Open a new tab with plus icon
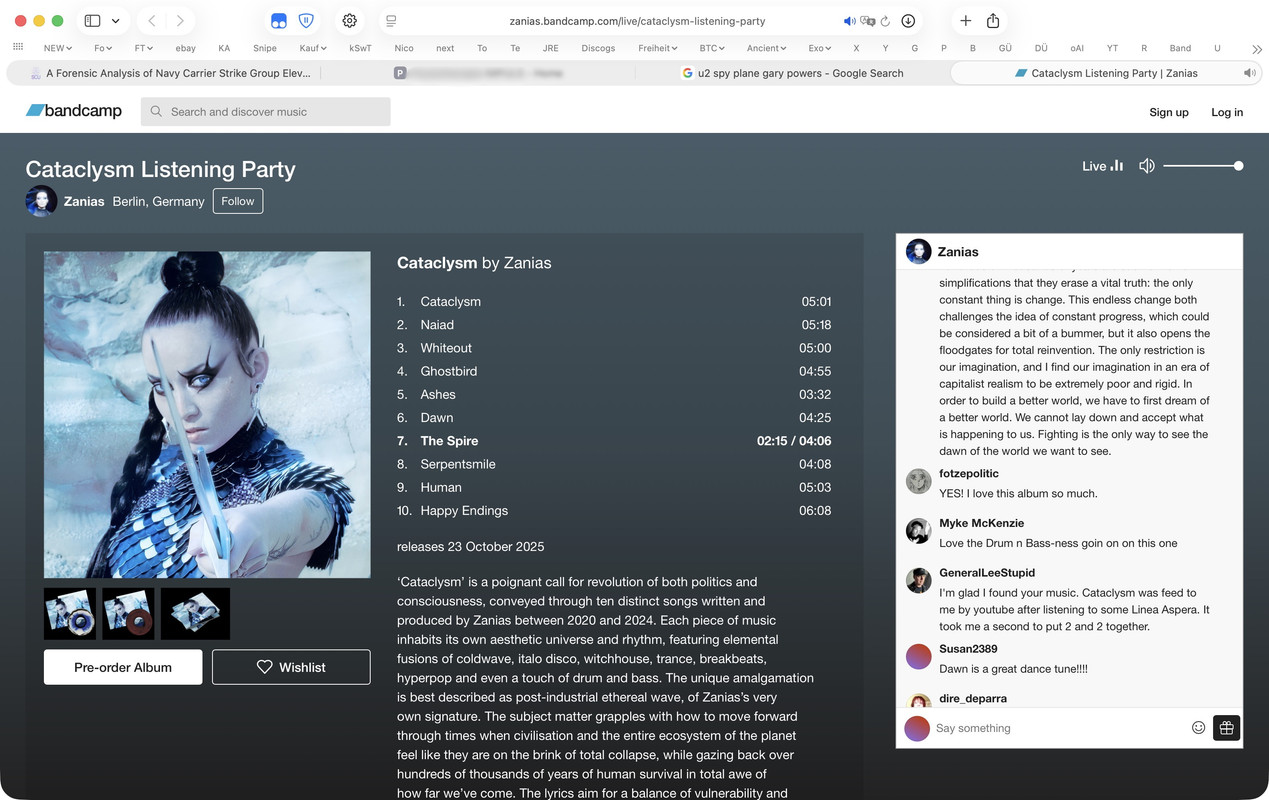 click(x=965, y=21)
